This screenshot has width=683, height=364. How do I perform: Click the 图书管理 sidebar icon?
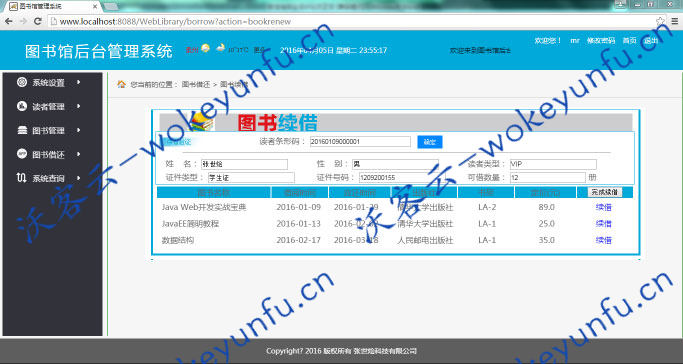[x=22, y=130]
